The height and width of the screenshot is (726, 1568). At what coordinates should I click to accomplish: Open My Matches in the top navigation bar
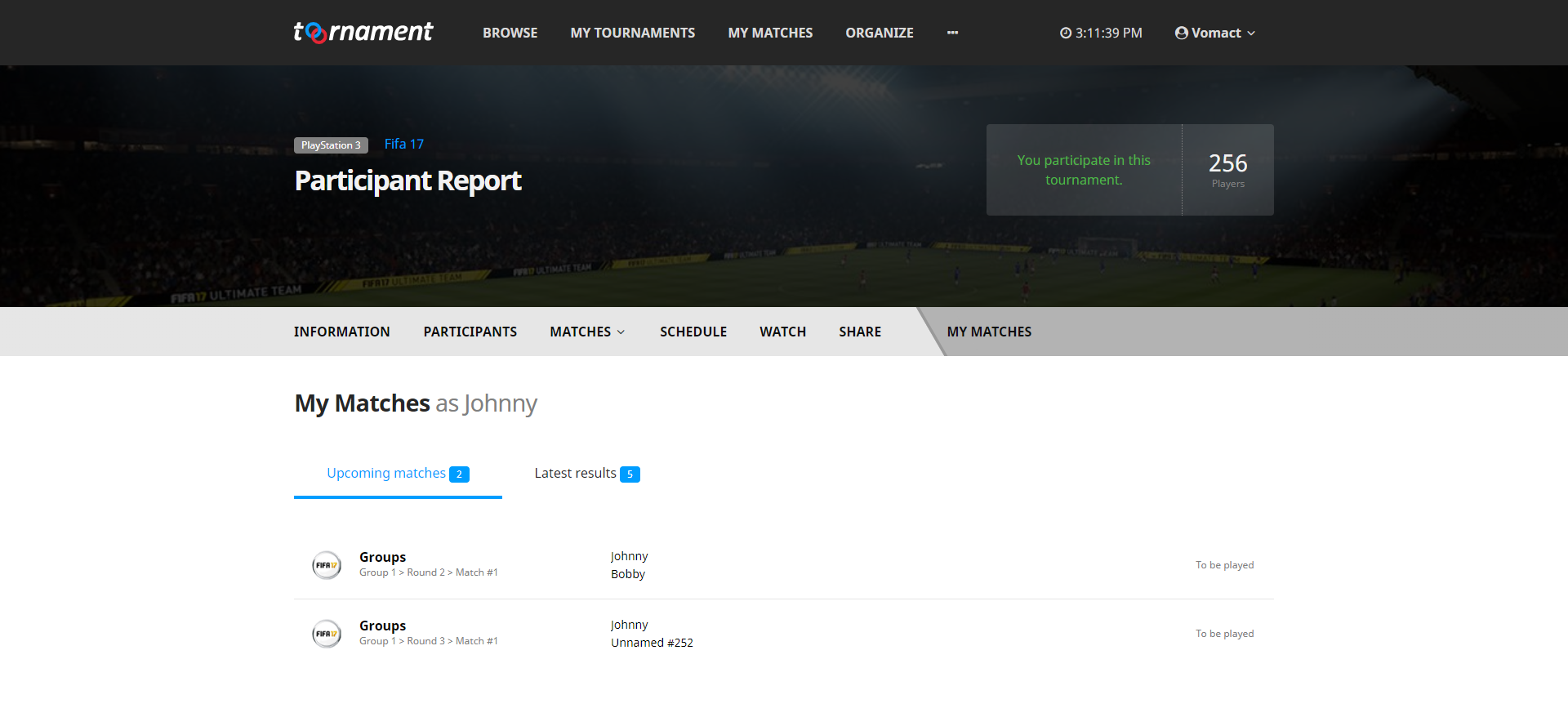point(770,33)
